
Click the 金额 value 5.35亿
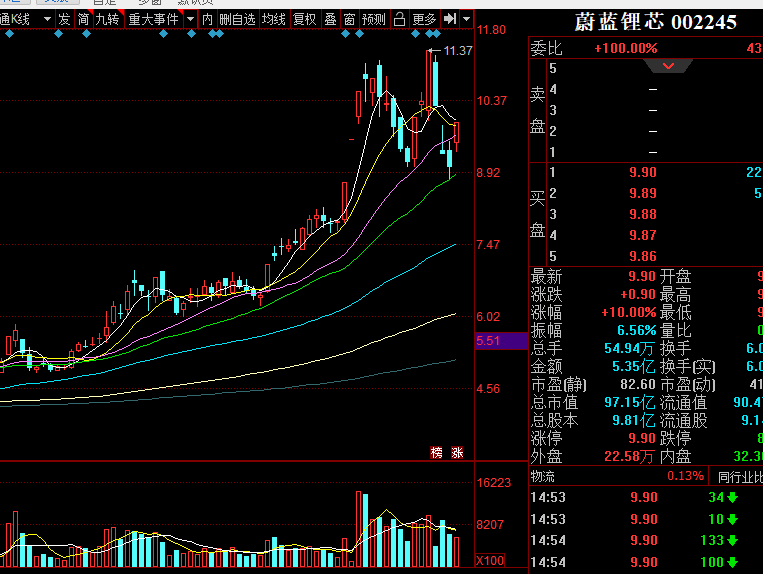click(x=634, y=366)
